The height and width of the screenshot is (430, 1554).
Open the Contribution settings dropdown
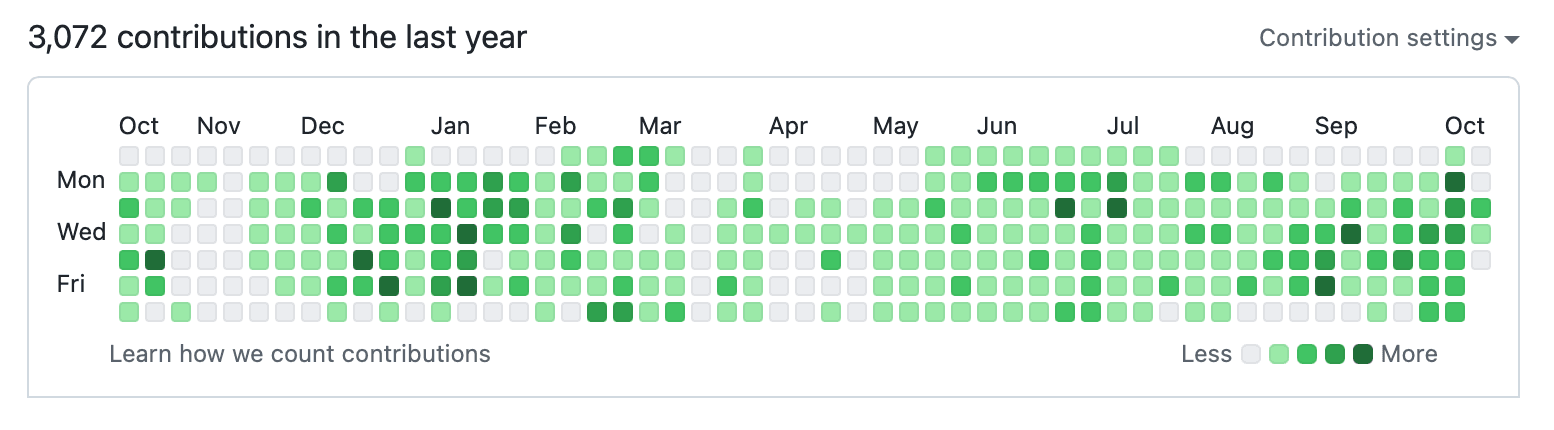(x=1388, y=39)
